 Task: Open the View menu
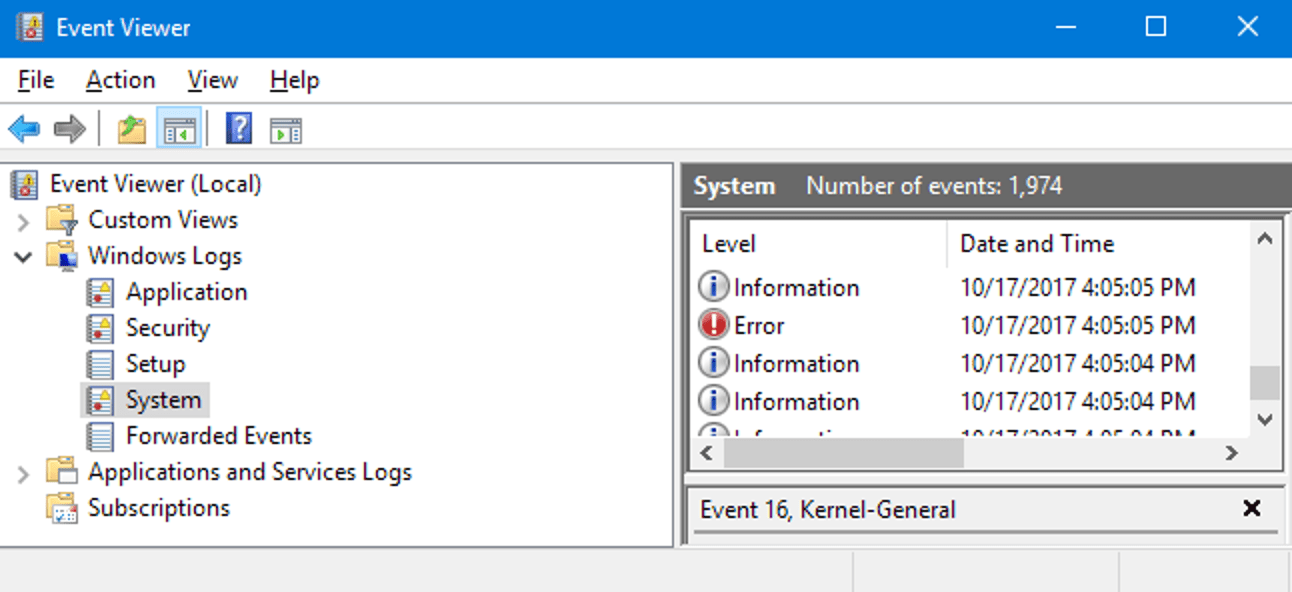tap(212, 79)
